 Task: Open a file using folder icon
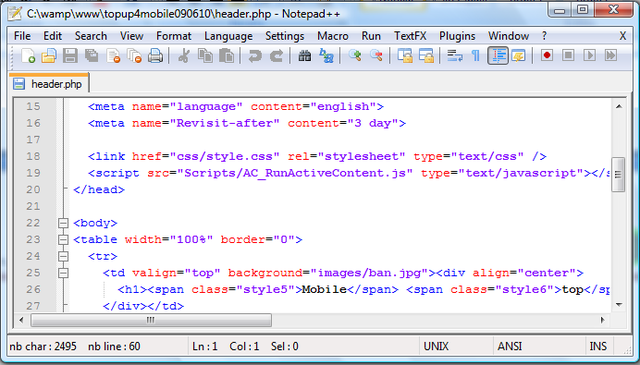pyautogui.click(x=49, y=56)
